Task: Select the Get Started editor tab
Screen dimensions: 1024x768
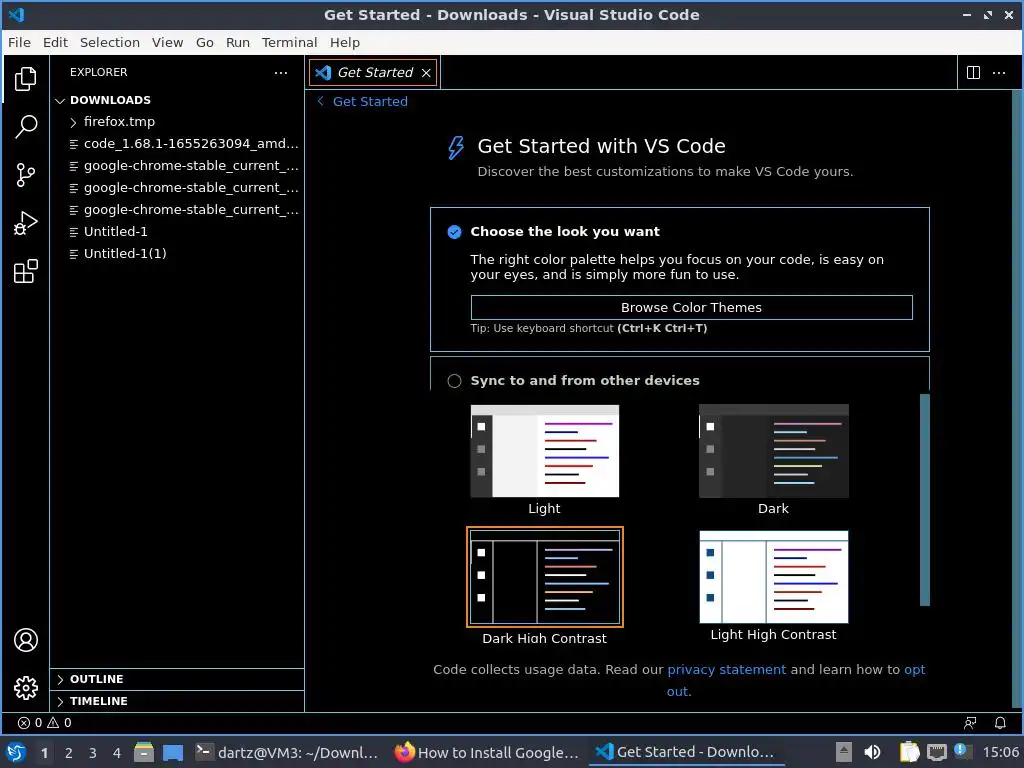Action: [375, 72]
